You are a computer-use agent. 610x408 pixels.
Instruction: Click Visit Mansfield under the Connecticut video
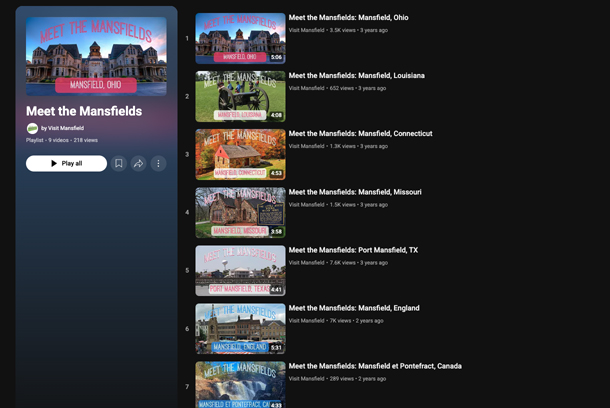click(x=307, y=146)
